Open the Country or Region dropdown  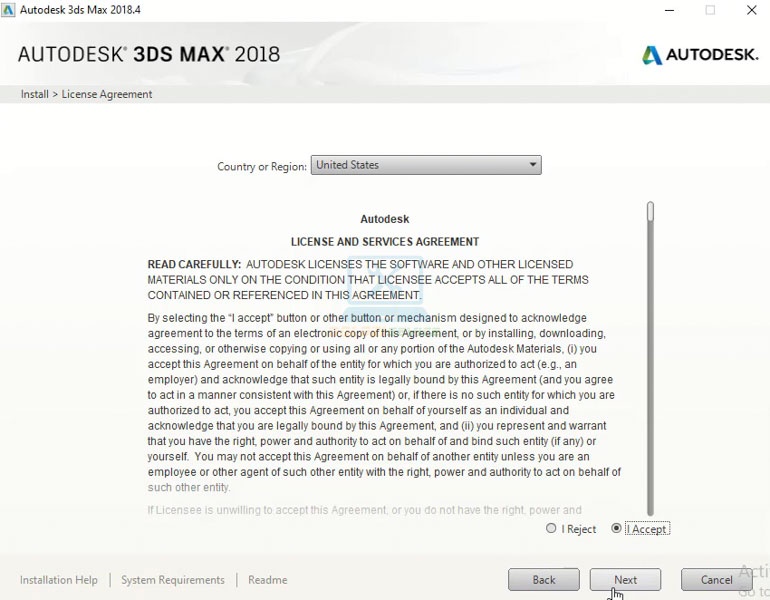426,165
